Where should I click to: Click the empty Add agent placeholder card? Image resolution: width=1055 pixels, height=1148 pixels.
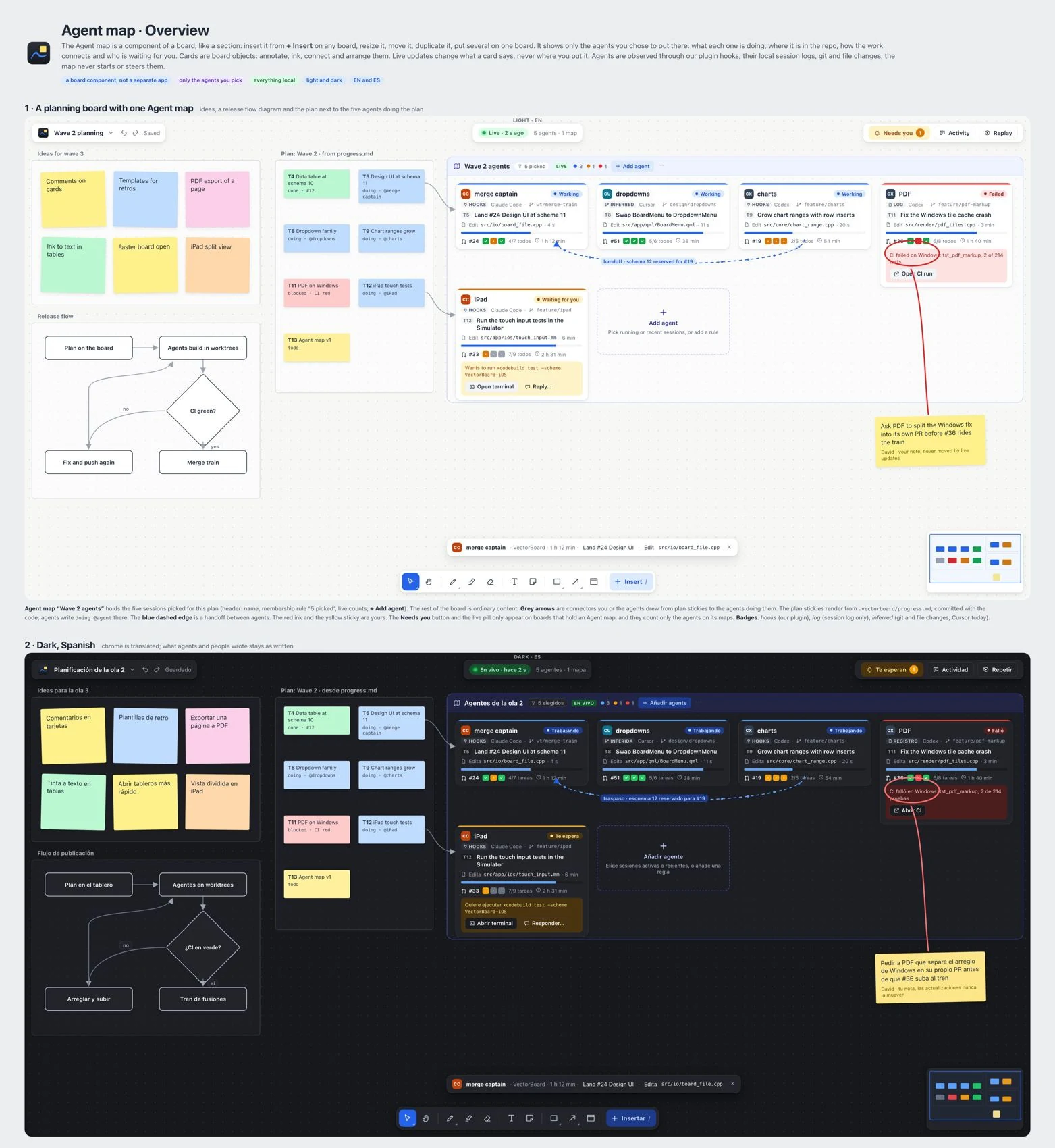(663, 321)
